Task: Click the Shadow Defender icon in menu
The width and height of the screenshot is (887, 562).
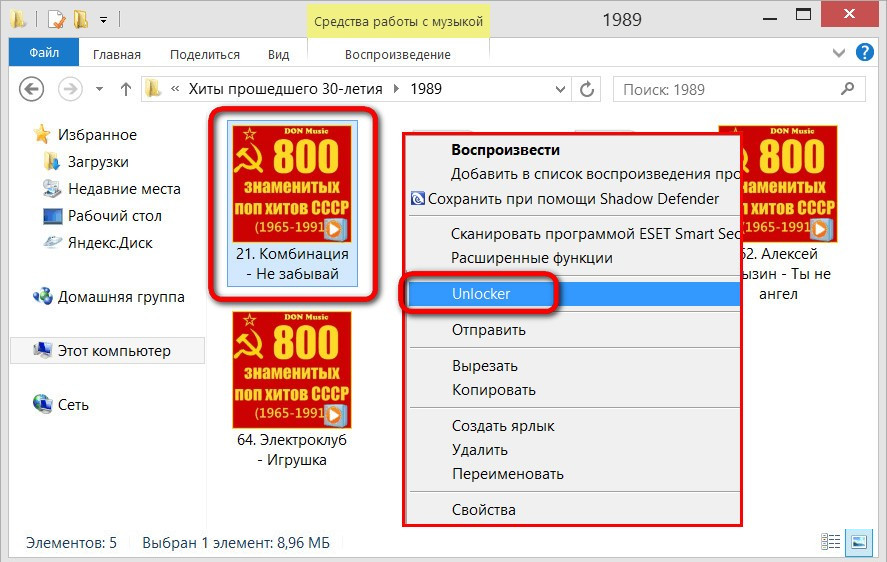Action: (417, 199)
